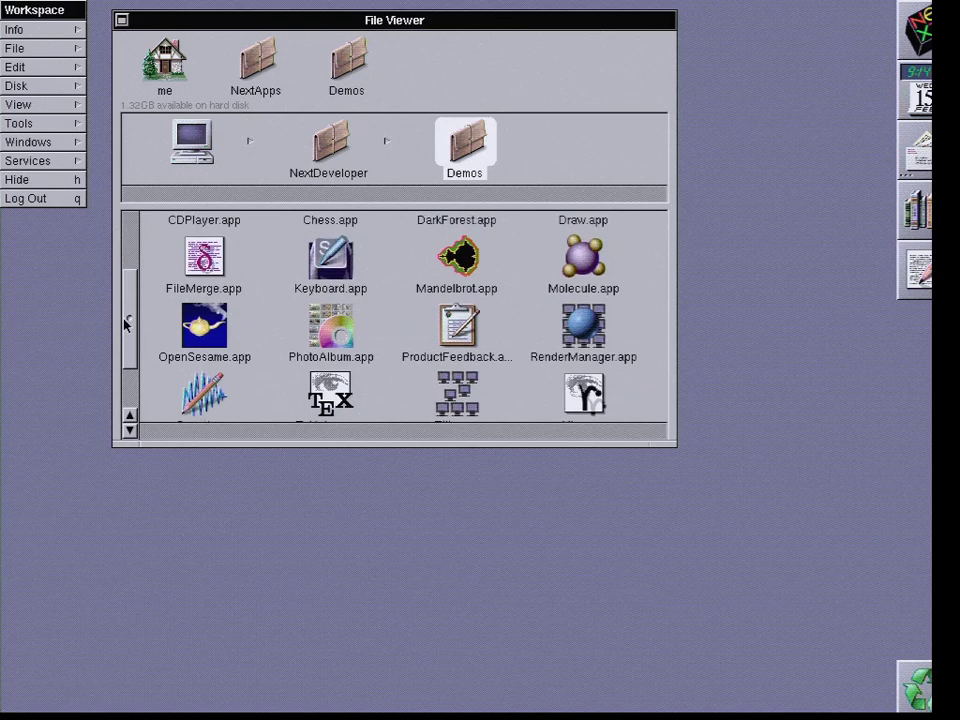Click the clock and calendar dock icon
This screenshot has width=960, height=720.
[x=915, y=89]
